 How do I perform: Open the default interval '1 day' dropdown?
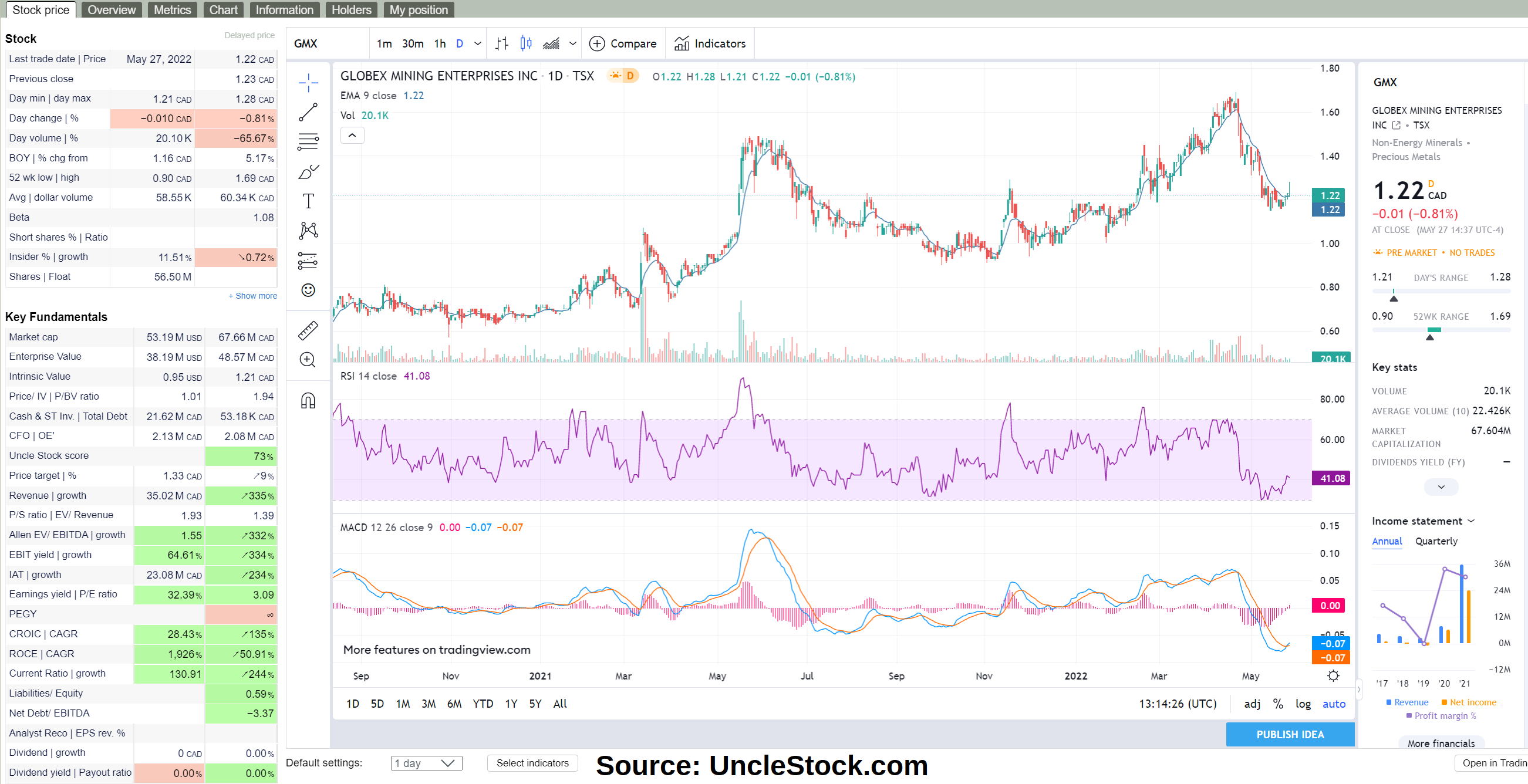coord(427,763)
